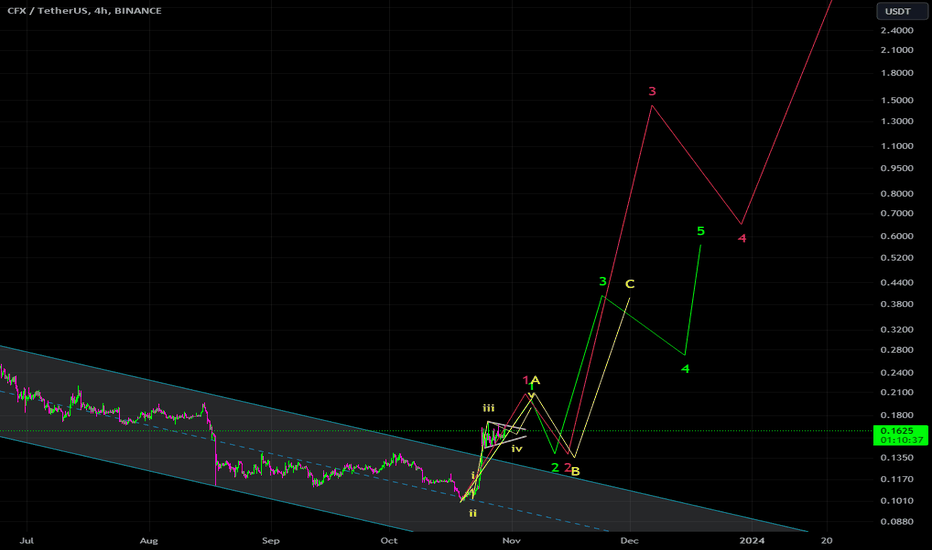Select the ii sub-wave label
The image size is (932, 550).
[473, 513]
